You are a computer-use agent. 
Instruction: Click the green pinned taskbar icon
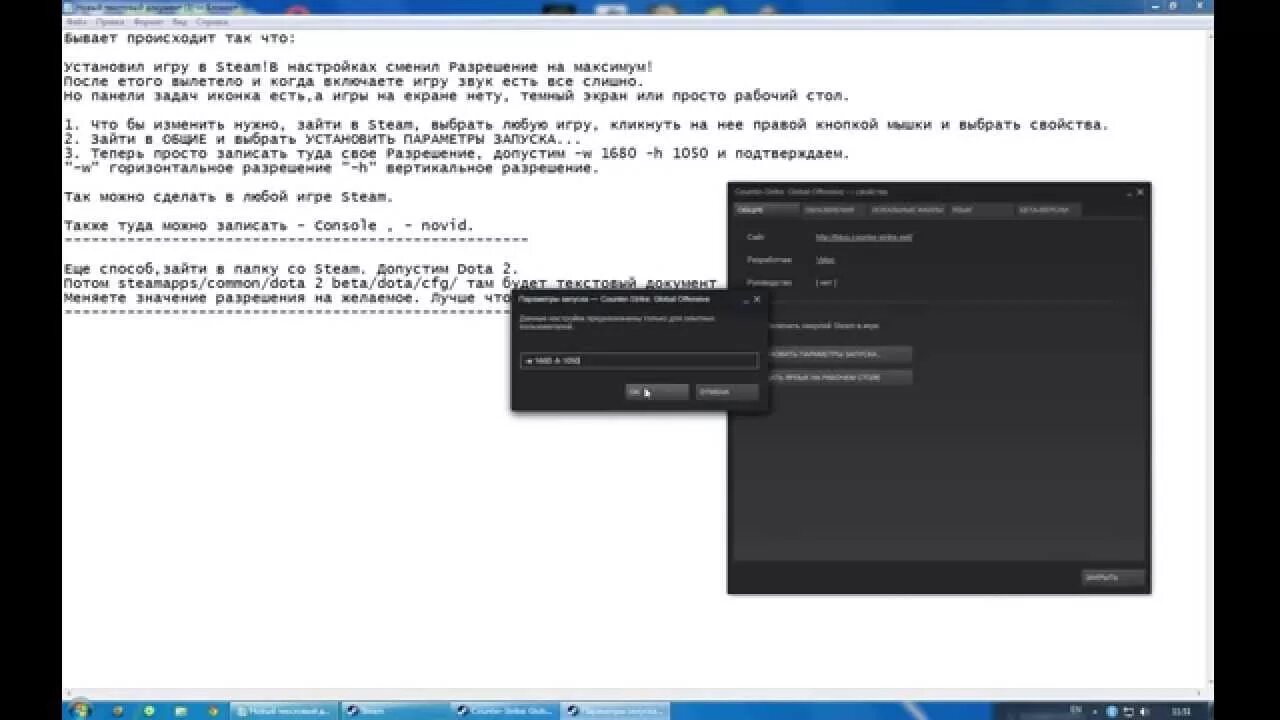149,710
